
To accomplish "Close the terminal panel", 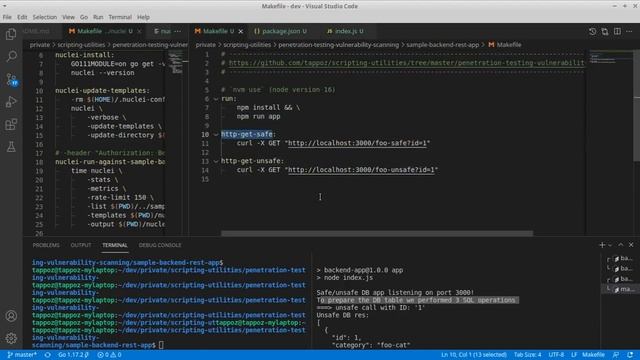I will (x=631, y=244).
